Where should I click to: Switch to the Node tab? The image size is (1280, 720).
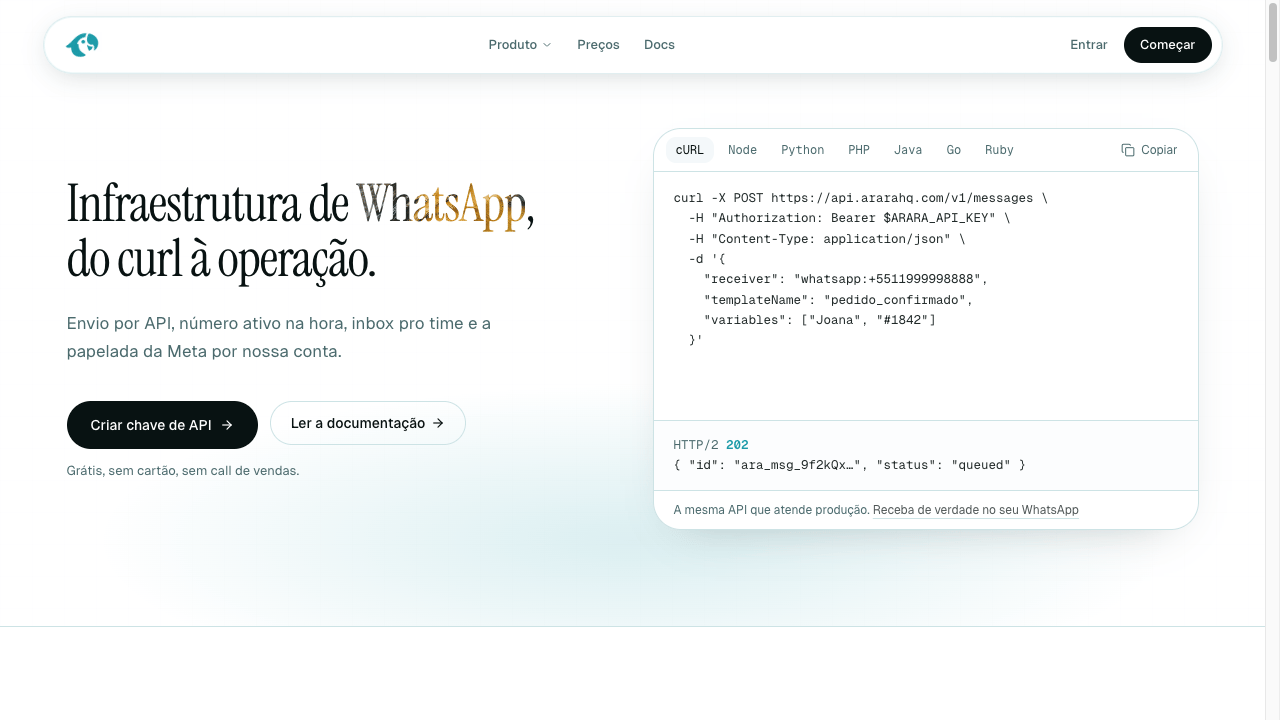742,150
